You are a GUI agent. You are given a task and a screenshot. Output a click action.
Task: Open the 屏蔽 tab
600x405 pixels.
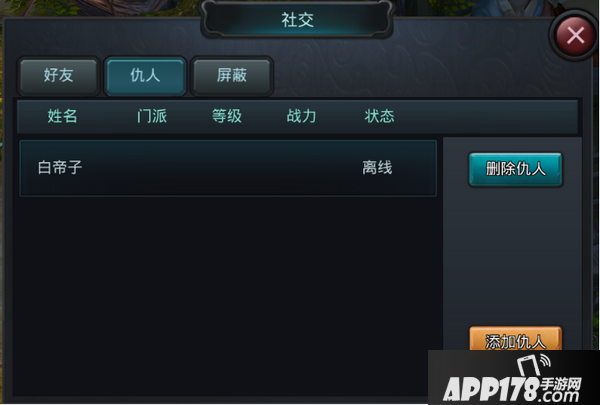point(232,75)
